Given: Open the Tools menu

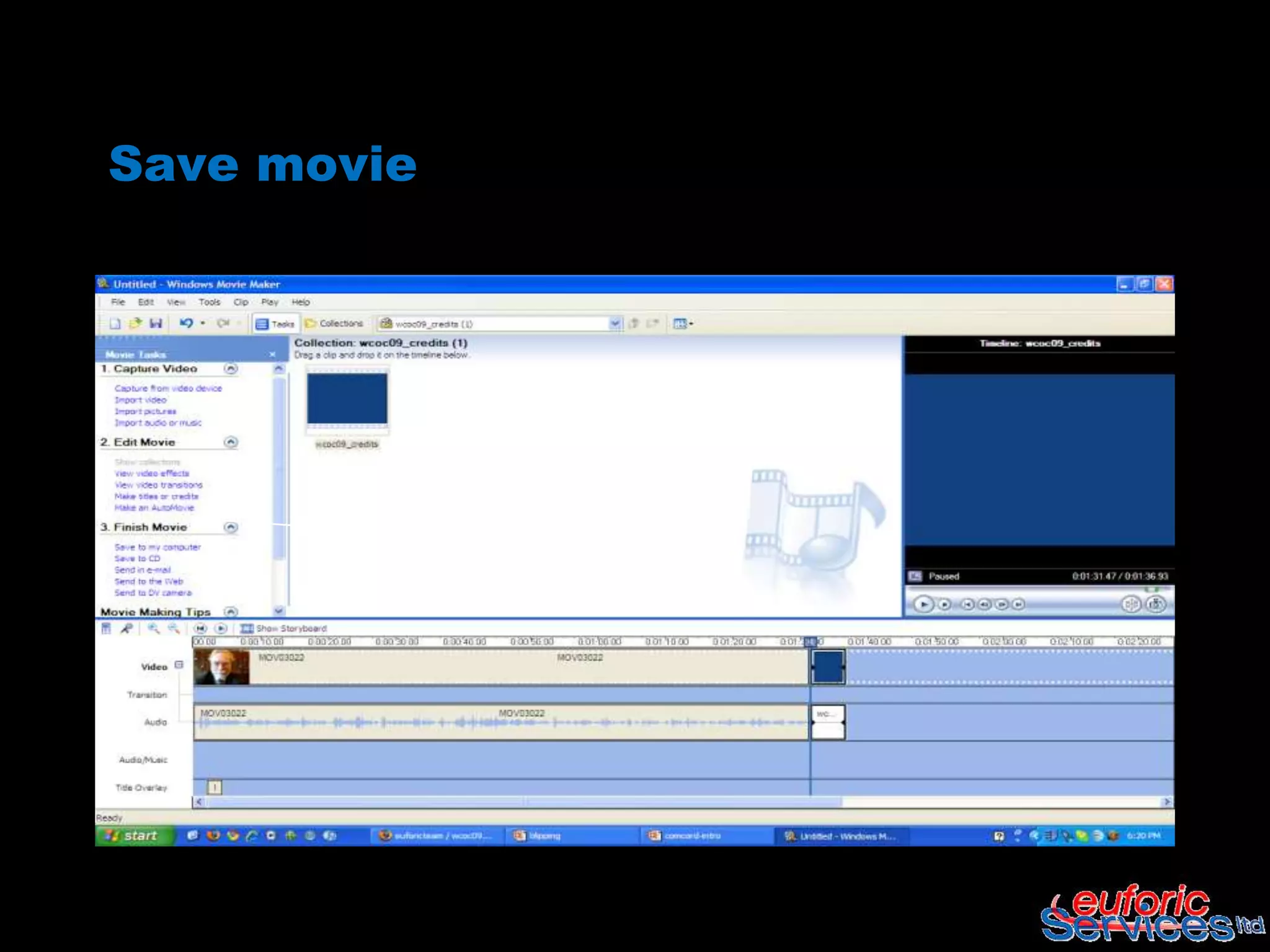Looking at the screenshot, I should [x=210, y=302].
